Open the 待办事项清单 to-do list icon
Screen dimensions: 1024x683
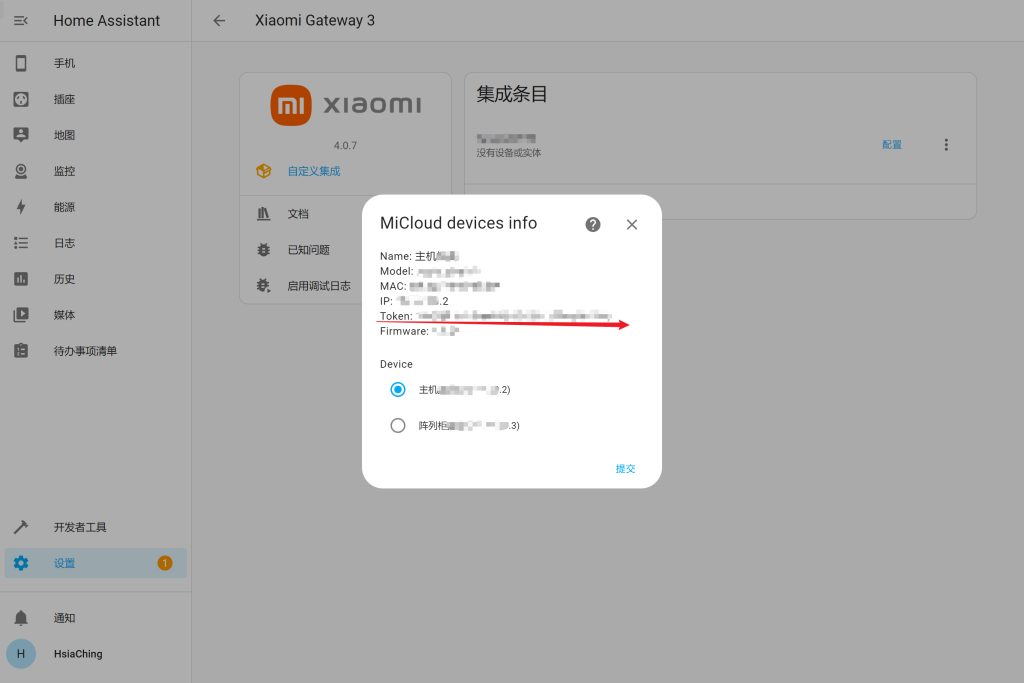[x=21, y=351]
